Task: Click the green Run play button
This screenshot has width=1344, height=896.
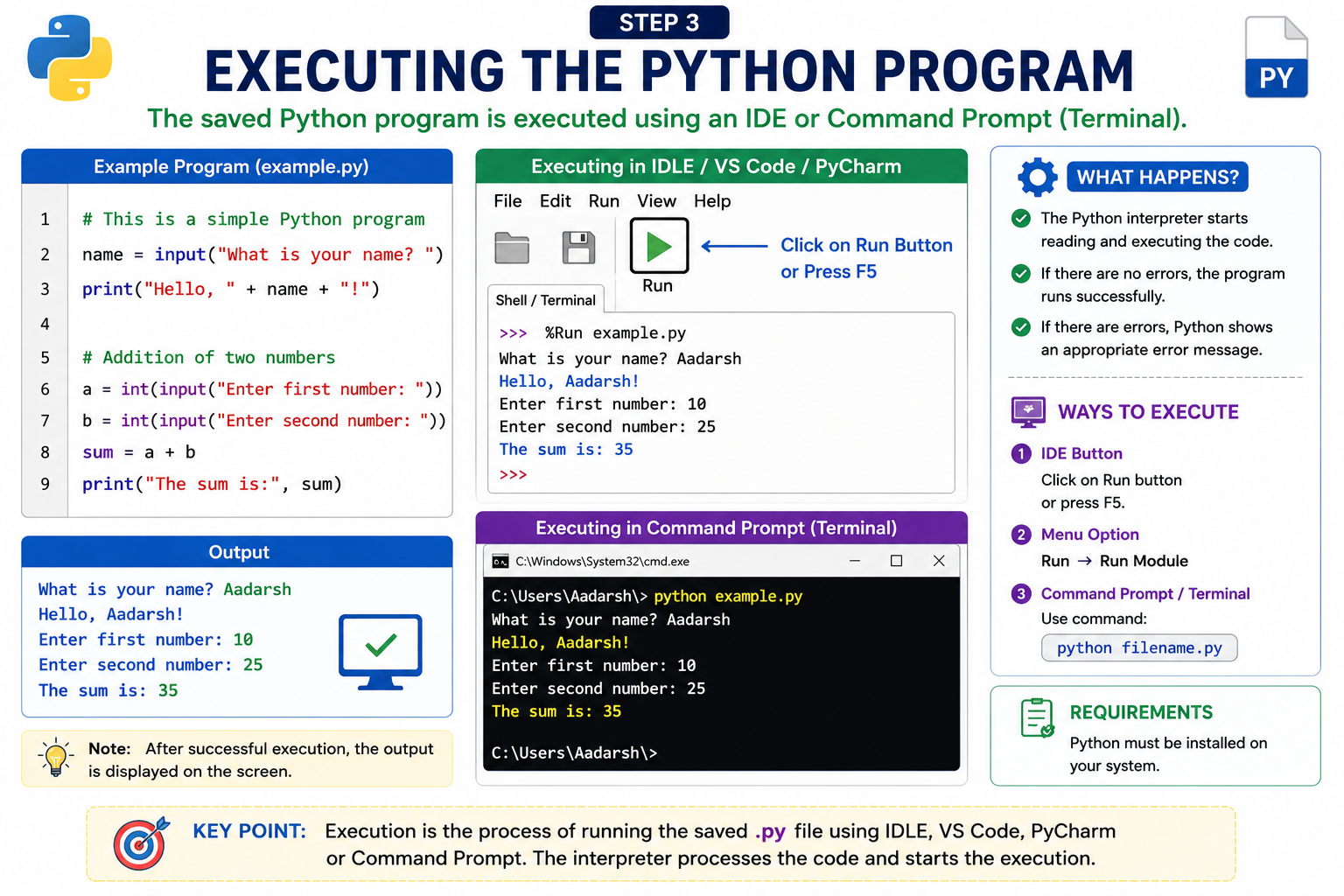Action: click(659, 246)
